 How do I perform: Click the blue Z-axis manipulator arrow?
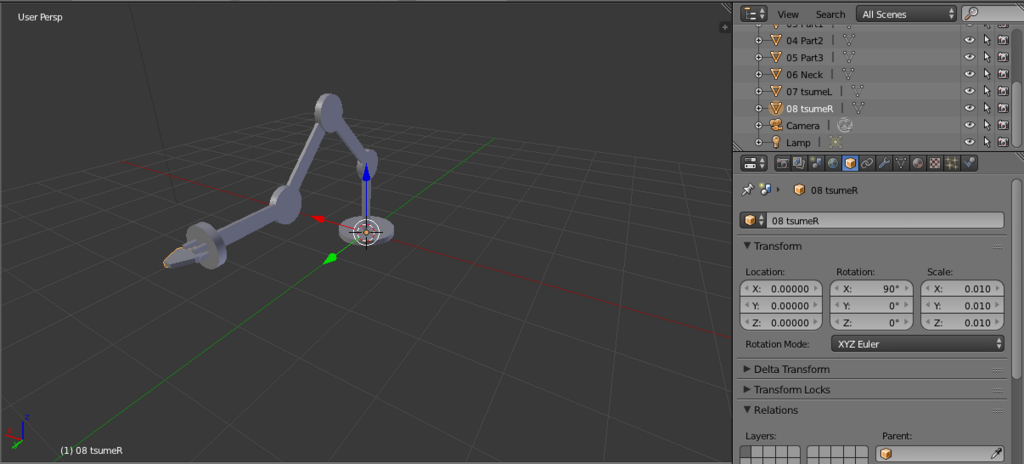366,172
